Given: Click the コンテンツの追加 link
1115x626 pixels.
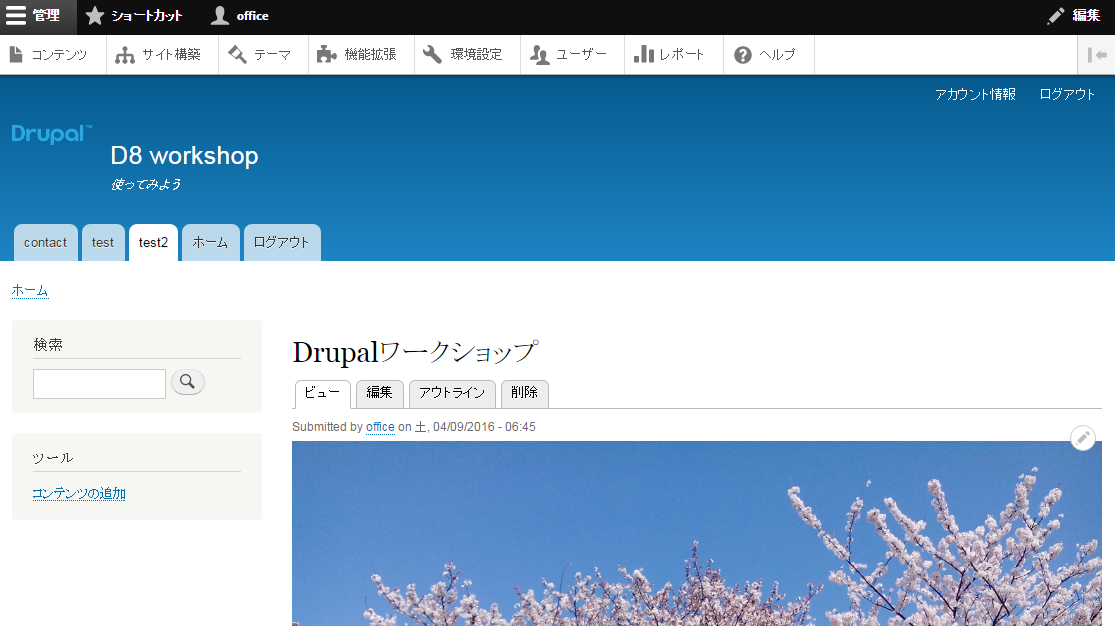Looking at the screenshot, I should click(x=79, y=494).
